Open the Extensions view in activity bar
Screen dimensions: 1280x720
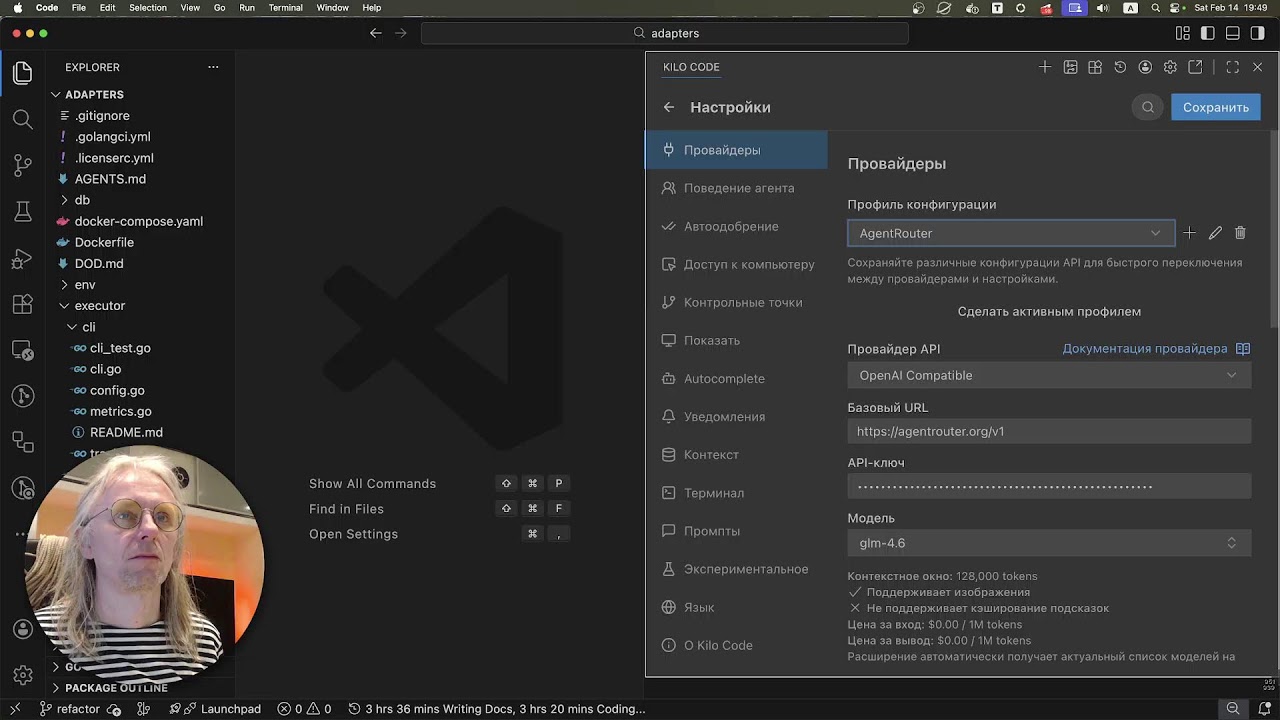[22, 305]
